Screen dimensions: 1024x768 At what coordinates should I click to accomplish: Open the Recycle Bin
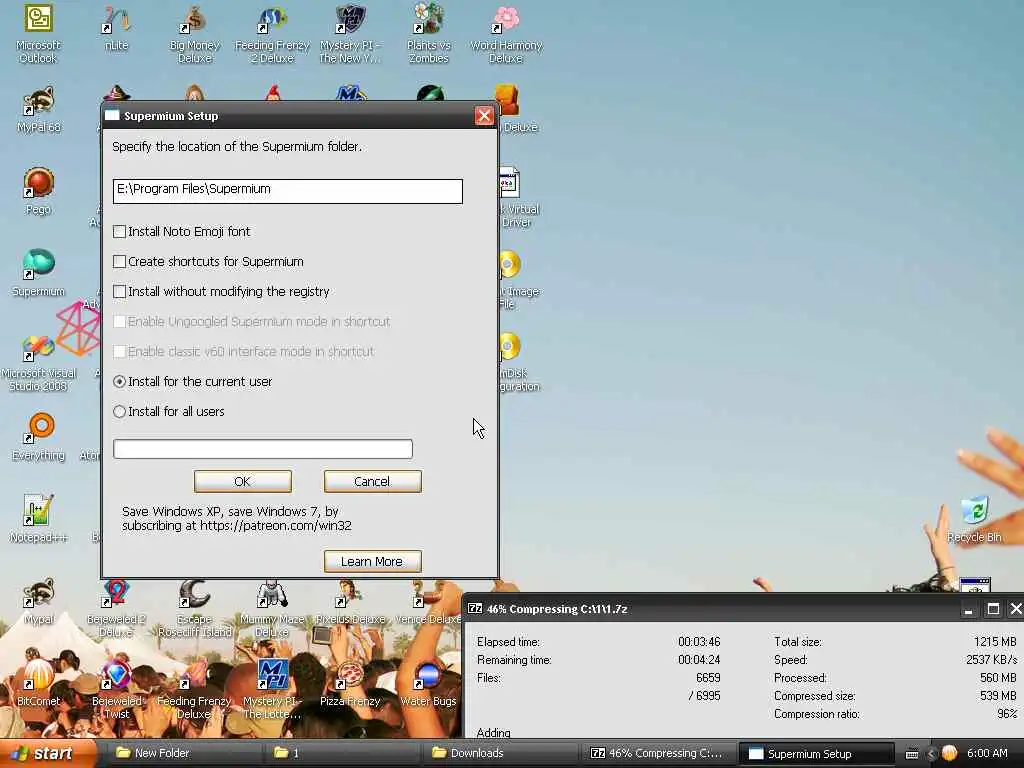974,519
